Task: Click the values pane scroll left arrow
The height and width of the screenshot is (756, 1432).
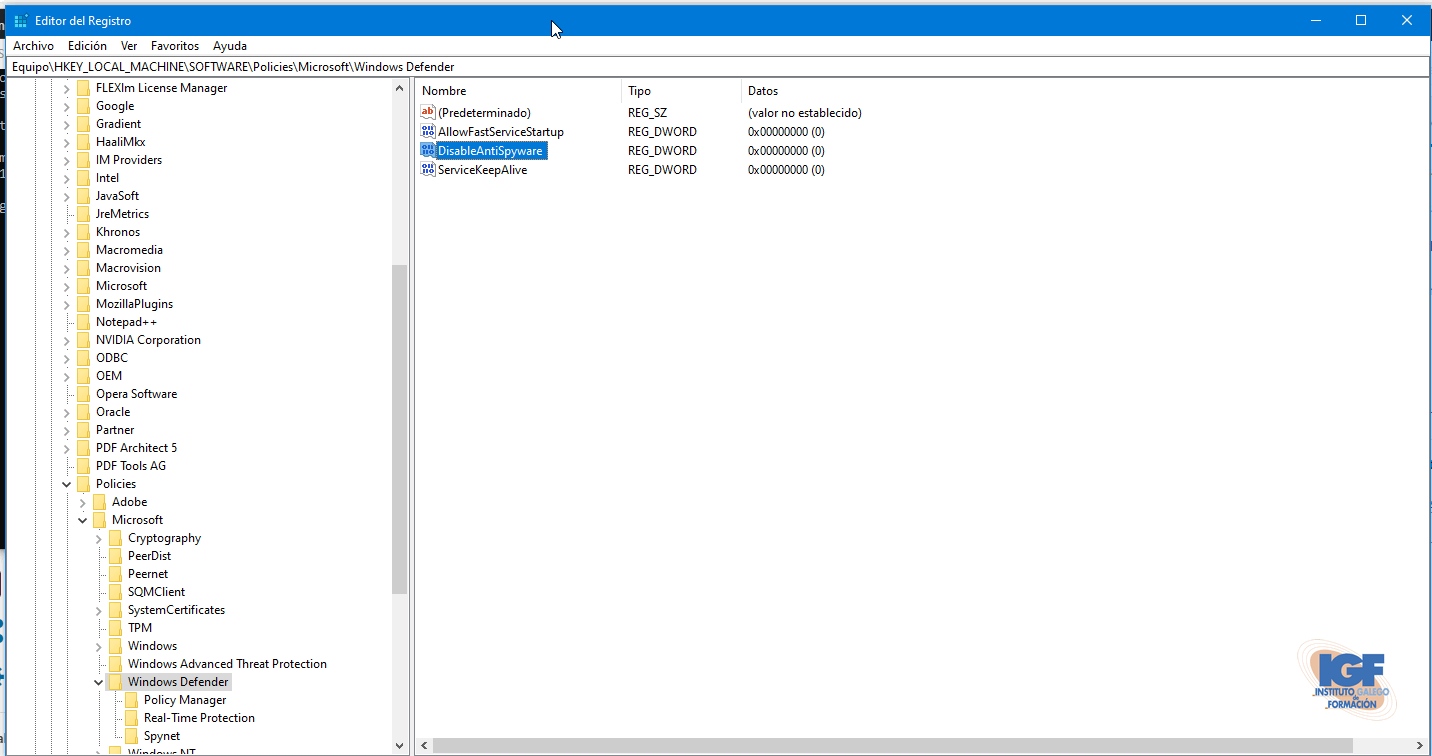Action: click(x=424, y=746)
